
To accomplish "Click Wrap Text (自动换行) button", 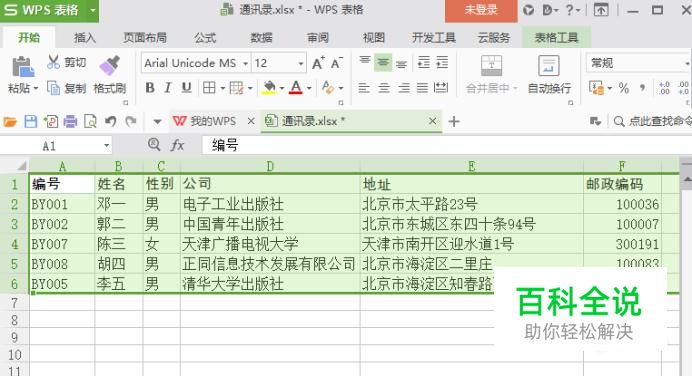I will (x=549, y=75).
